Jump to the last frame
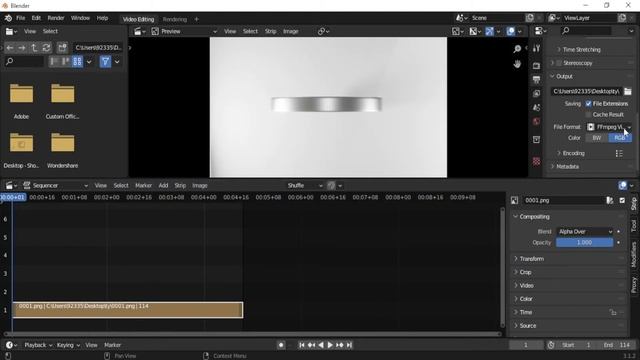This screenshot has width=640, height=360. [x=349, y=345]
